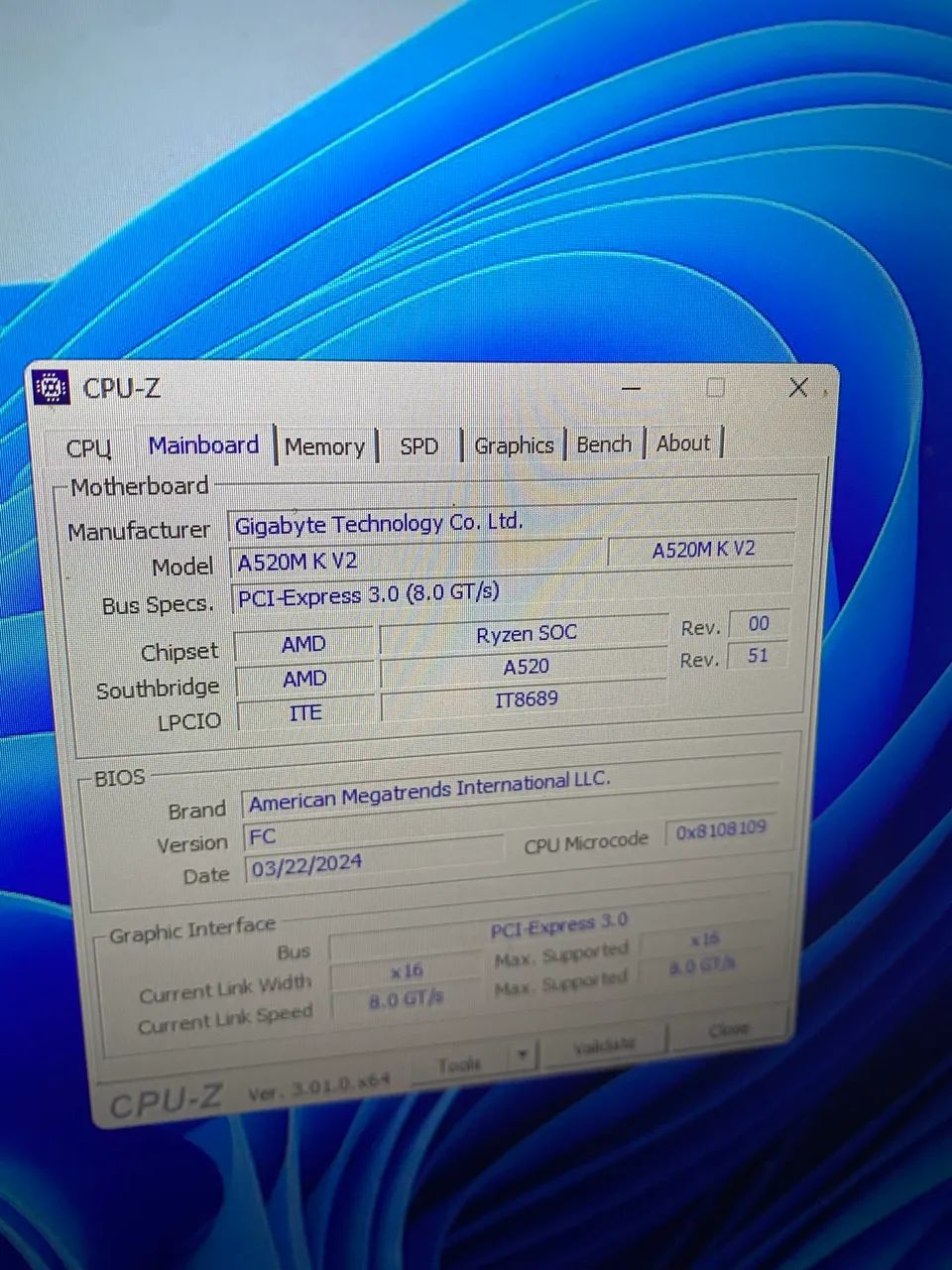The width and height of the screenshot is (952, 1270).
Task: Click the second A520M K V2 model field on right
Action: tap(700, 550)
